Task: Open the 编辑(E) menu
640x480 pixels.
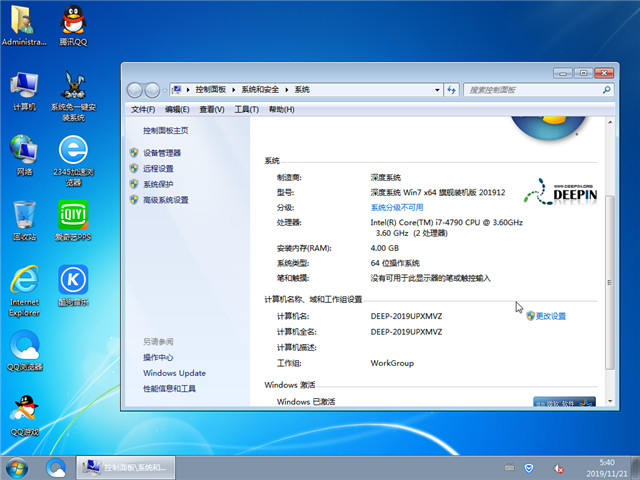Action: click(x=177, y=109)
